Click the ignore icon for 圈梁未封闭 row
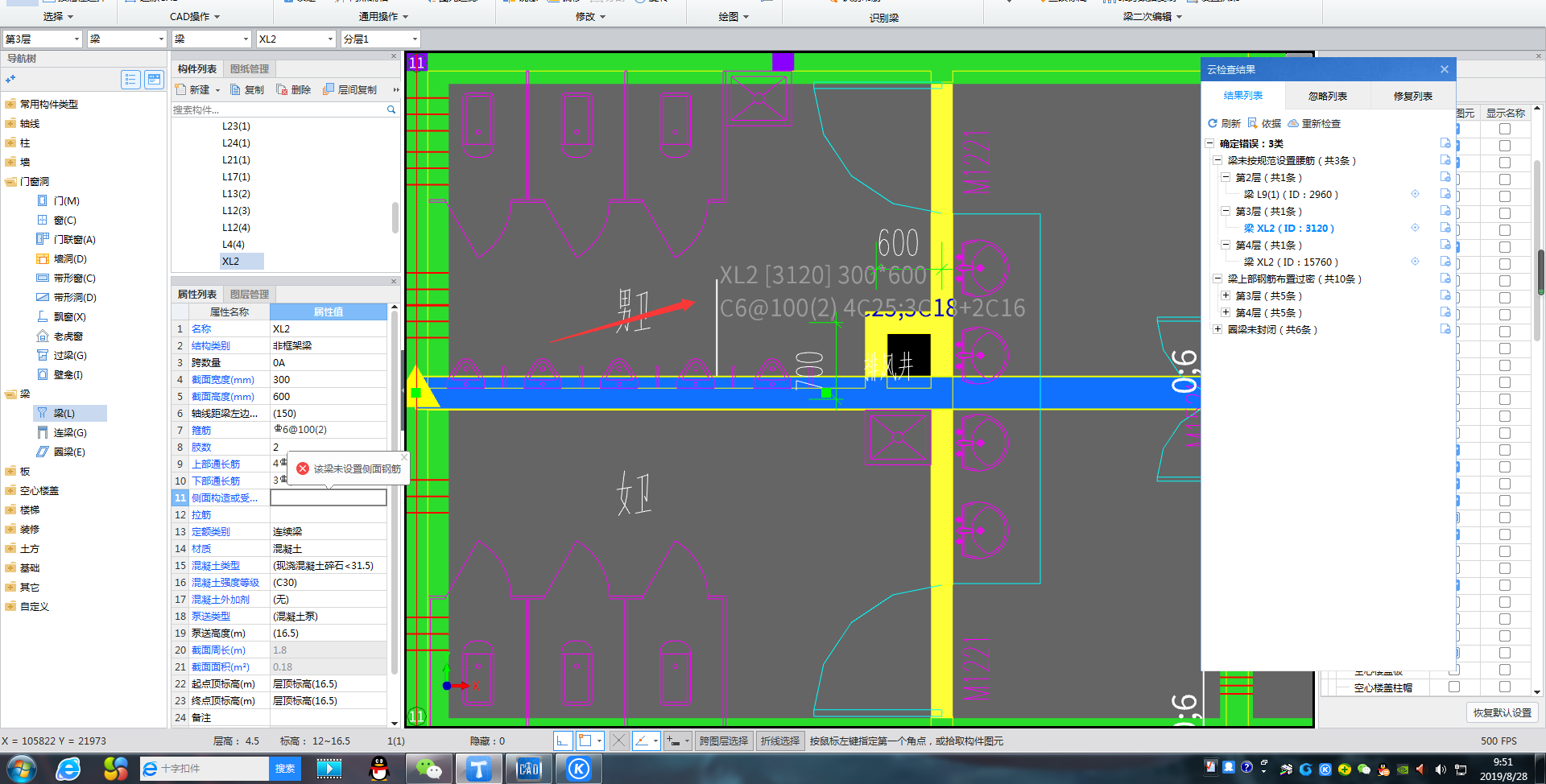The height and width of the screenshot is (784, 1546). coord(1445,329)
